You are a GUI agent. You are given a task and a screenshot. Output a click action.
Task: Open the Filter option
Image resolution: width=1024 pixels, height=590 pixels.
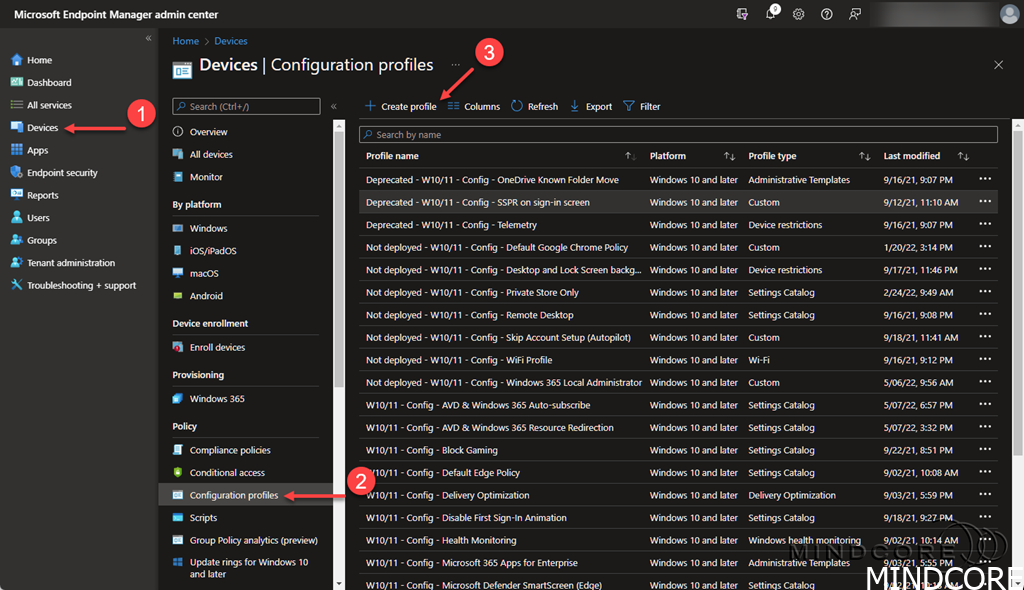coord(641,106)
